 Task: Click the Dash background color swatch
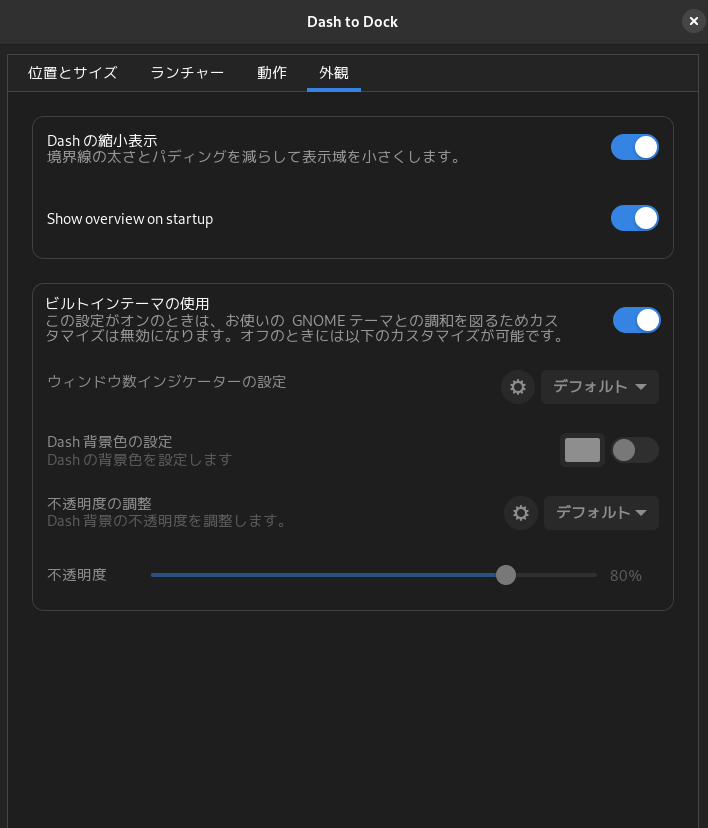[582, 450]
